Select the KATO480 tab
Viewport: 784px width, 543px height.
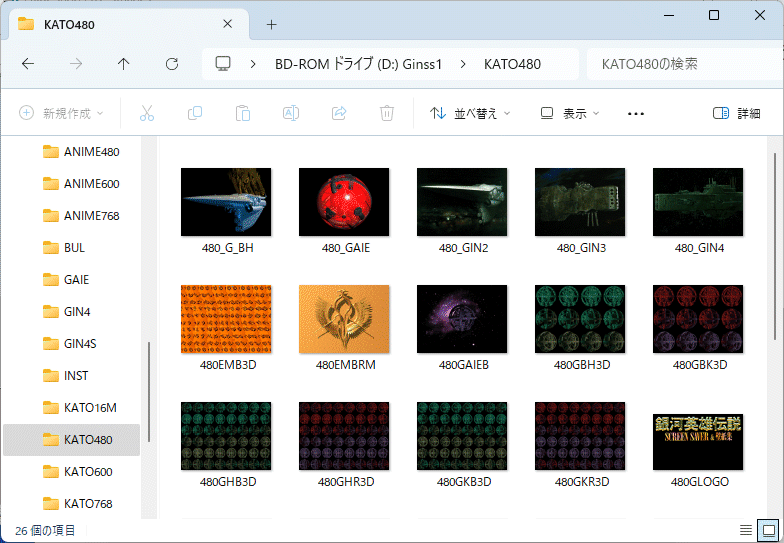(x=129, y=24)
